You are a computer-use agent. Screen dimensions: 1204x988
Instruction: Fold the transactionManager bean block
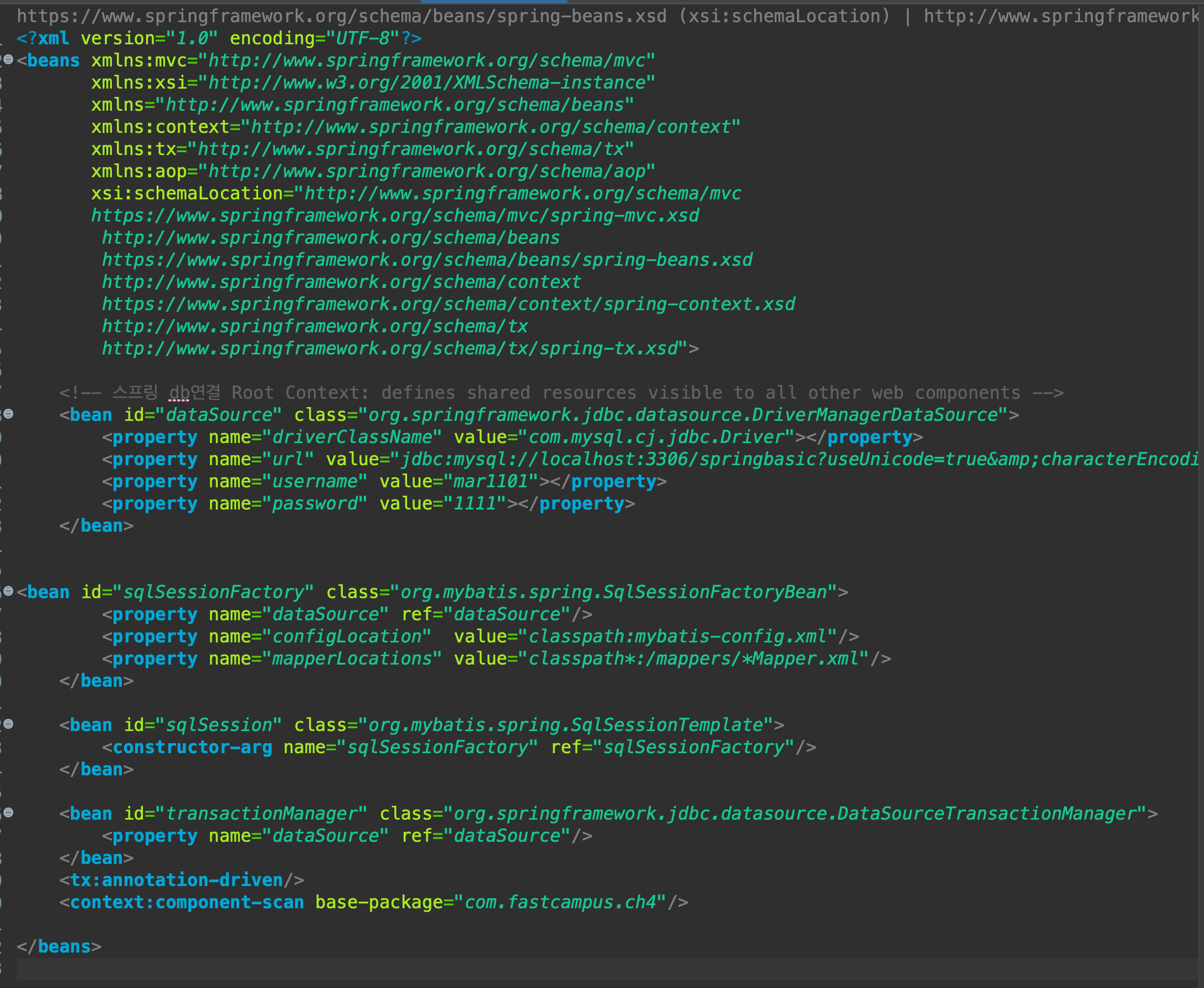(8, 812)
